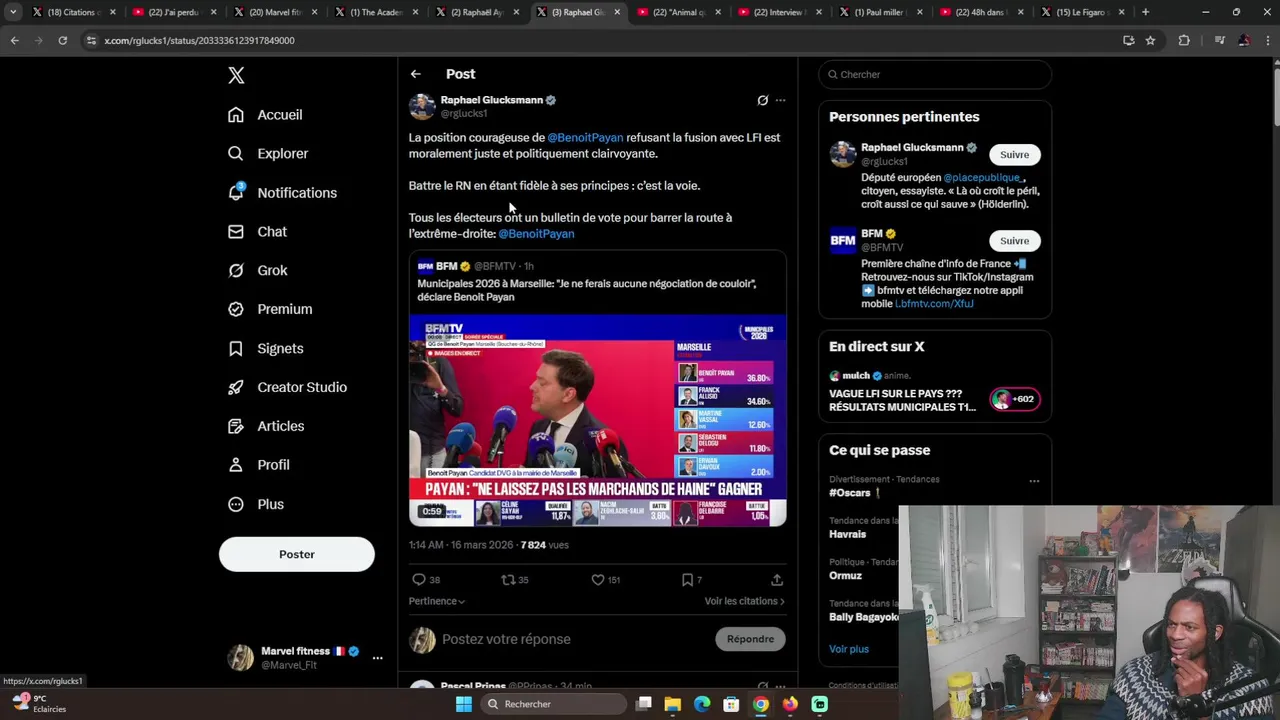1280x720 pixels.
Task: Open Notifications in sidebar
Action: [282, 193]
